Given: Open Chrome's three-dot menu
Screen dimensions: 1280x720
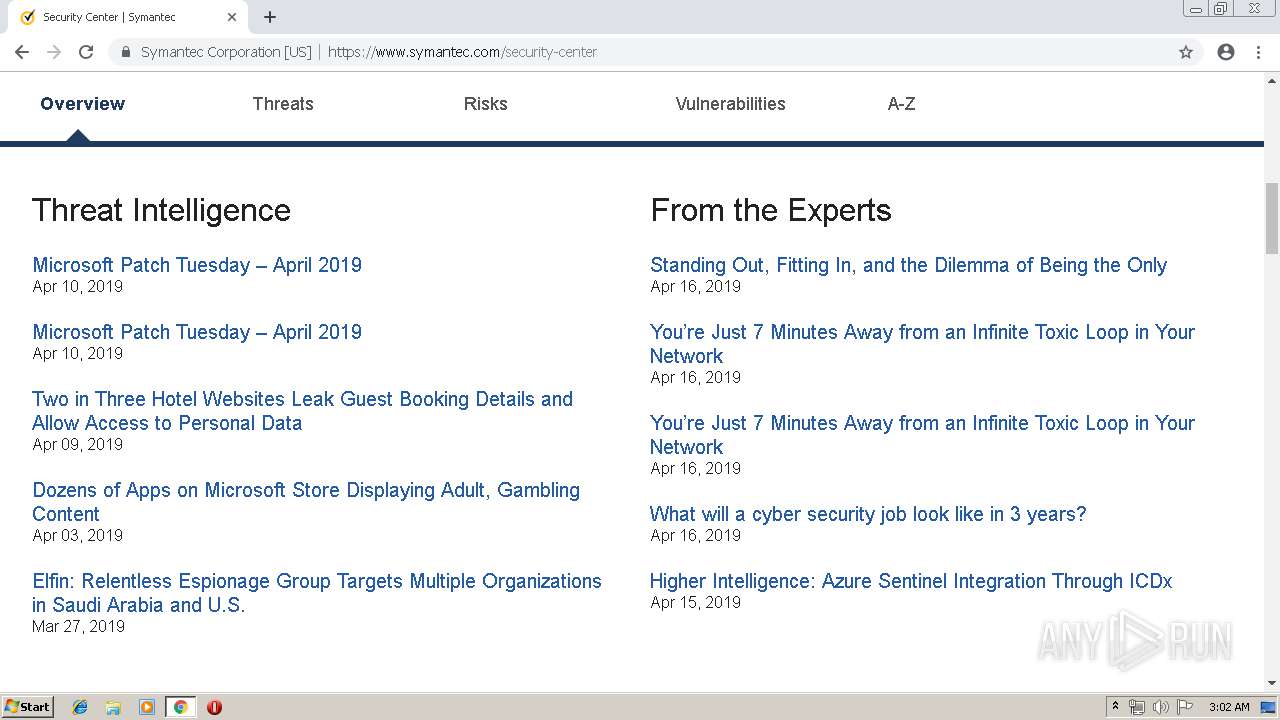Looking at the screenshot, I should (1258, 52).
